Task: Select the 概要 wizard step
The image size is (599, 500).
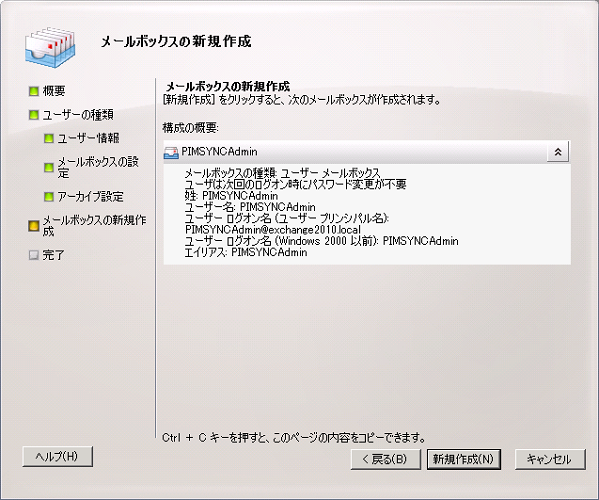Action: [54, 91]
